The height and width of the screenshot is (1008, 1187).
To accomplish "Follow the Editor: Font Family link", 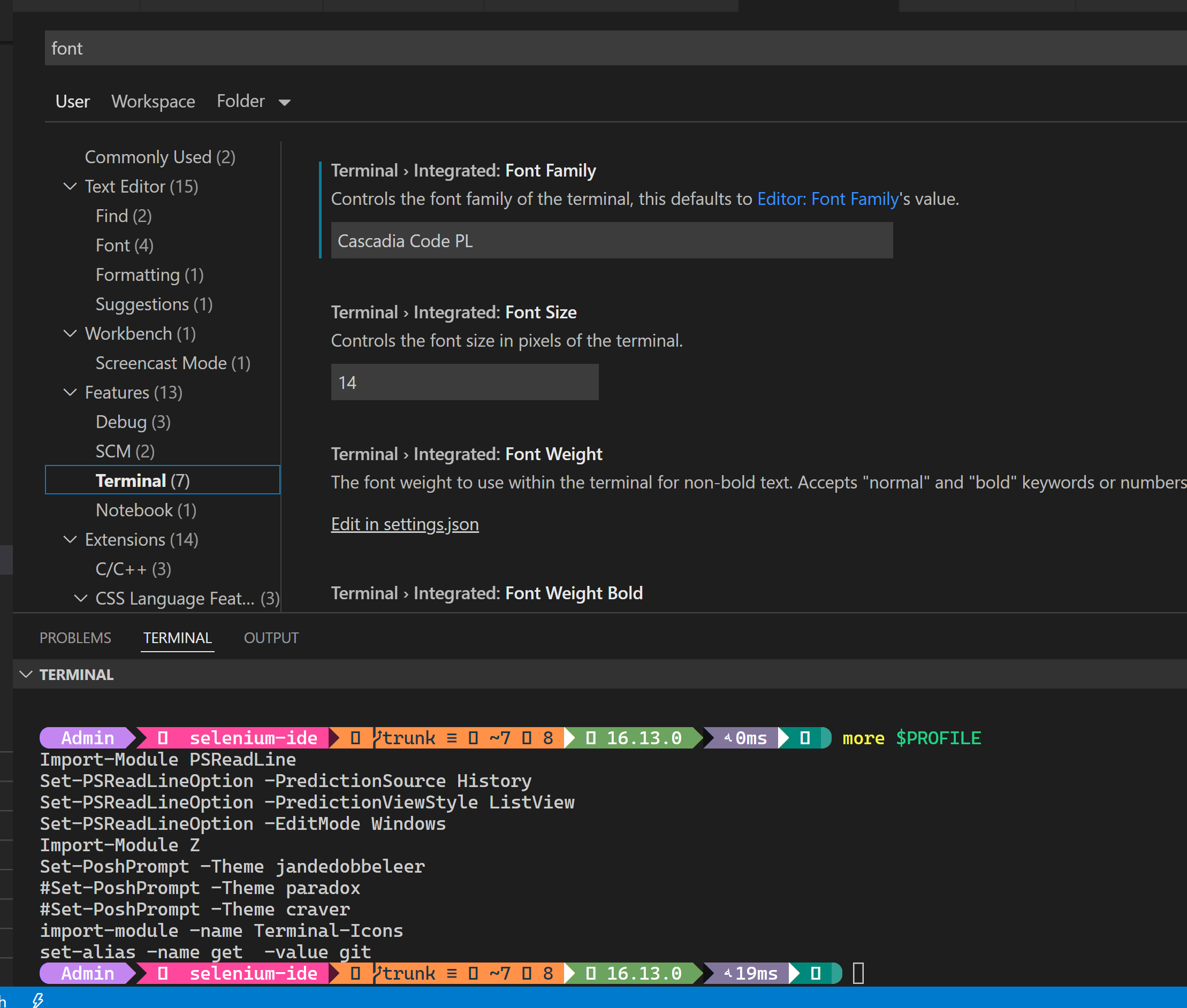I will pyautogui.click(x=827, y=199).
